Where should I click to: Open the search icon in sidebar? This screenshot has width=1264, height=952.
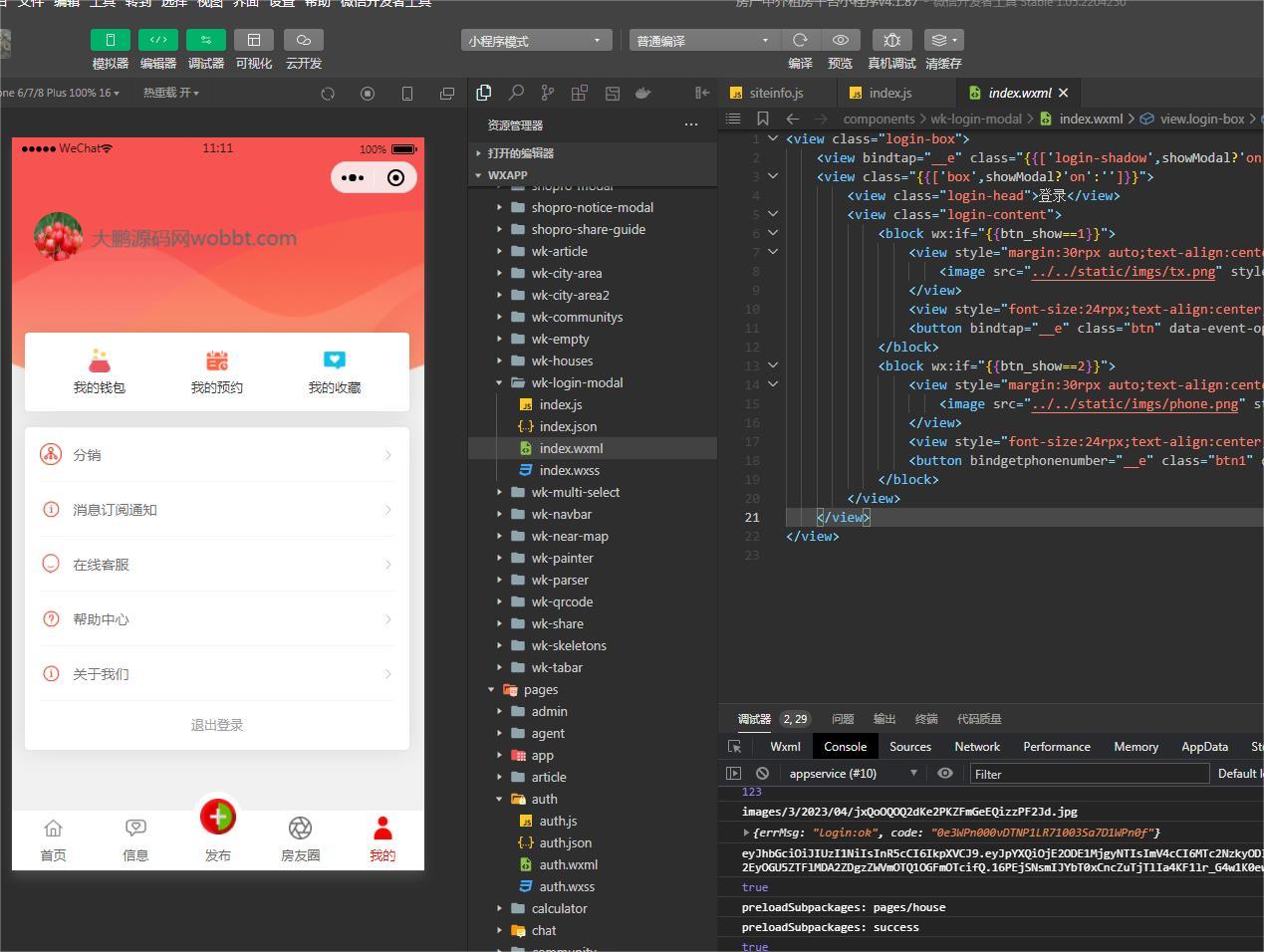coord(516,93)
